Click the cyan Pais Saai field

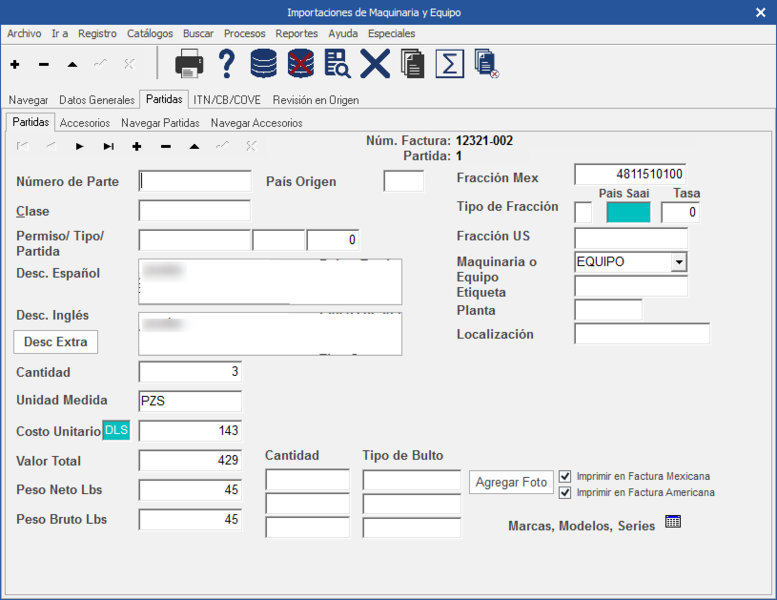628,212
